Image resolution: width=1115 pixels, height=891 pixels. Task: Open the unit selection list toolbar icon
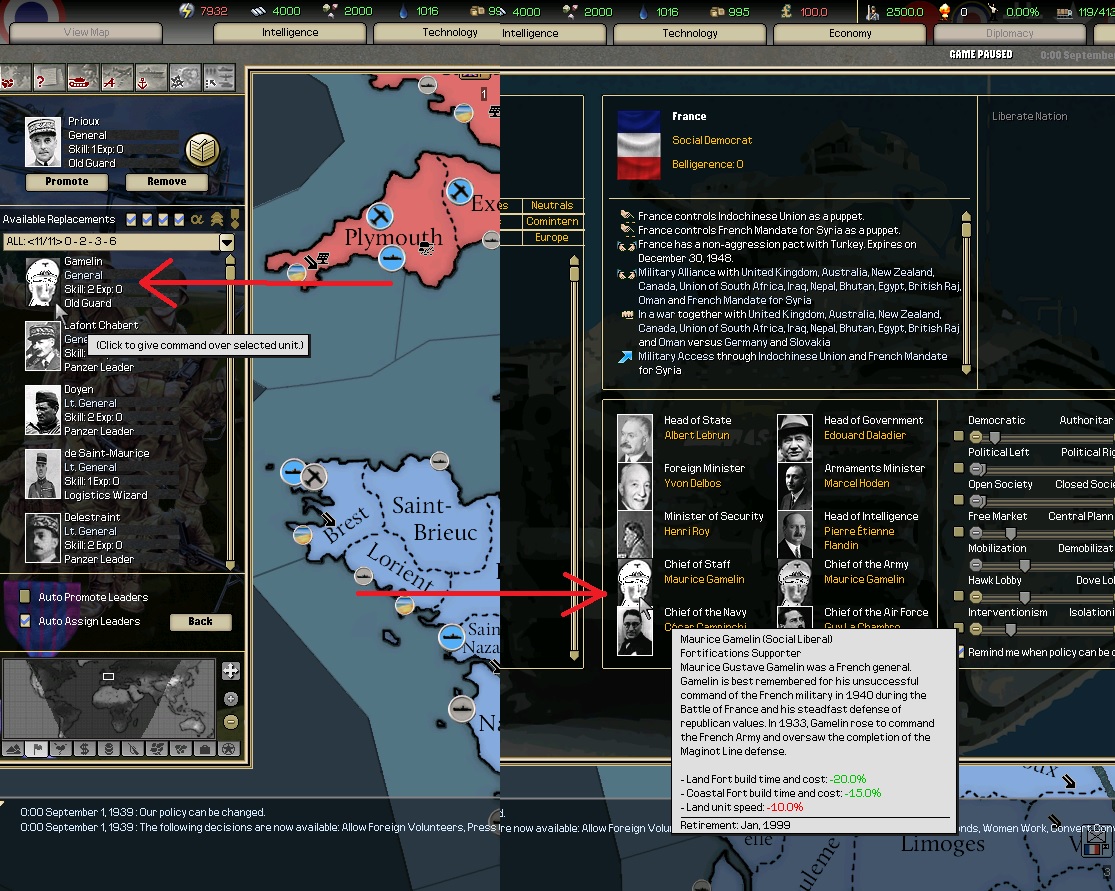(219, 78)
